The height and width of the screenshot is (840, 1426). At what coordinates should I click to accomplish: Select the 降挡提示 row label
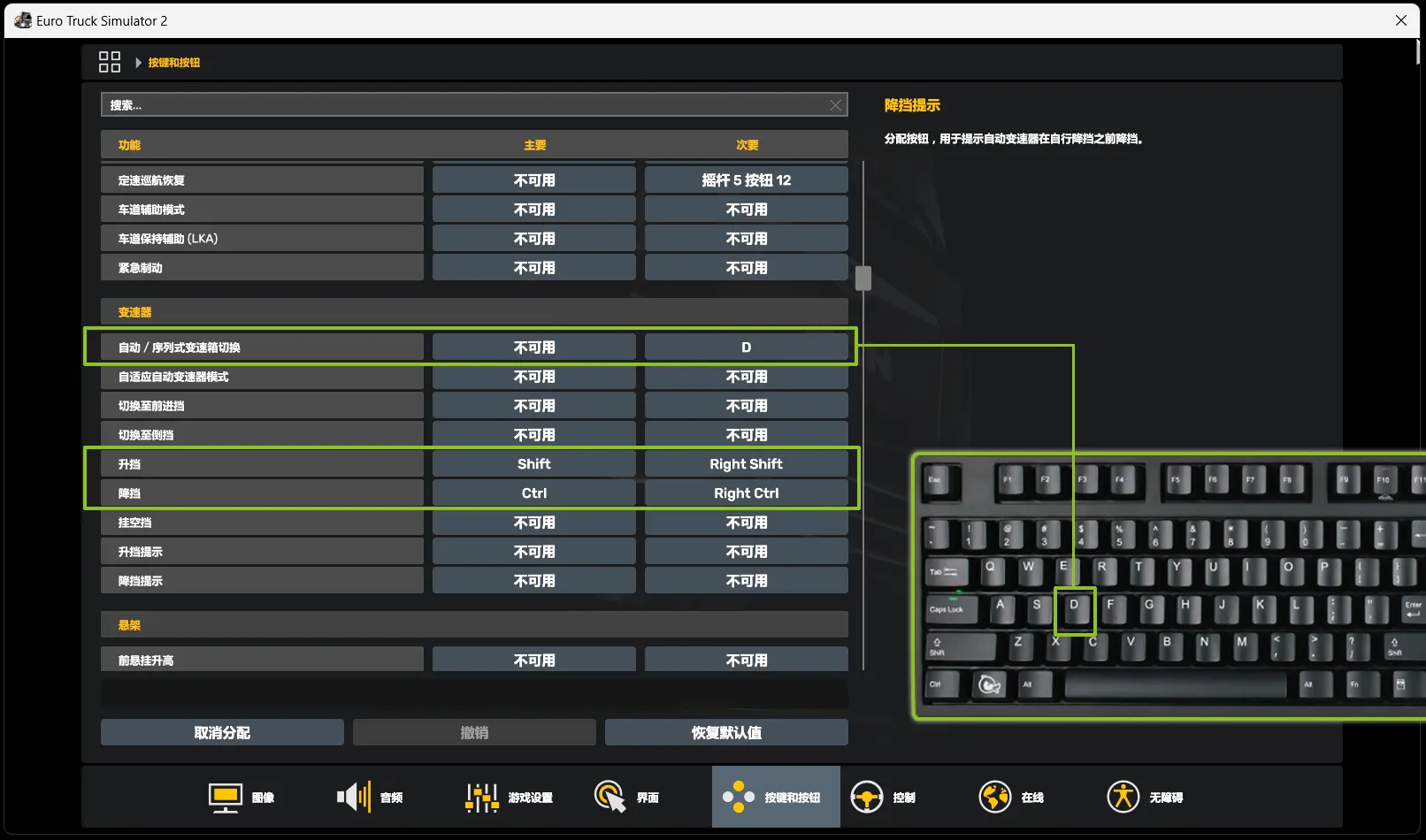tap(141, 581)
